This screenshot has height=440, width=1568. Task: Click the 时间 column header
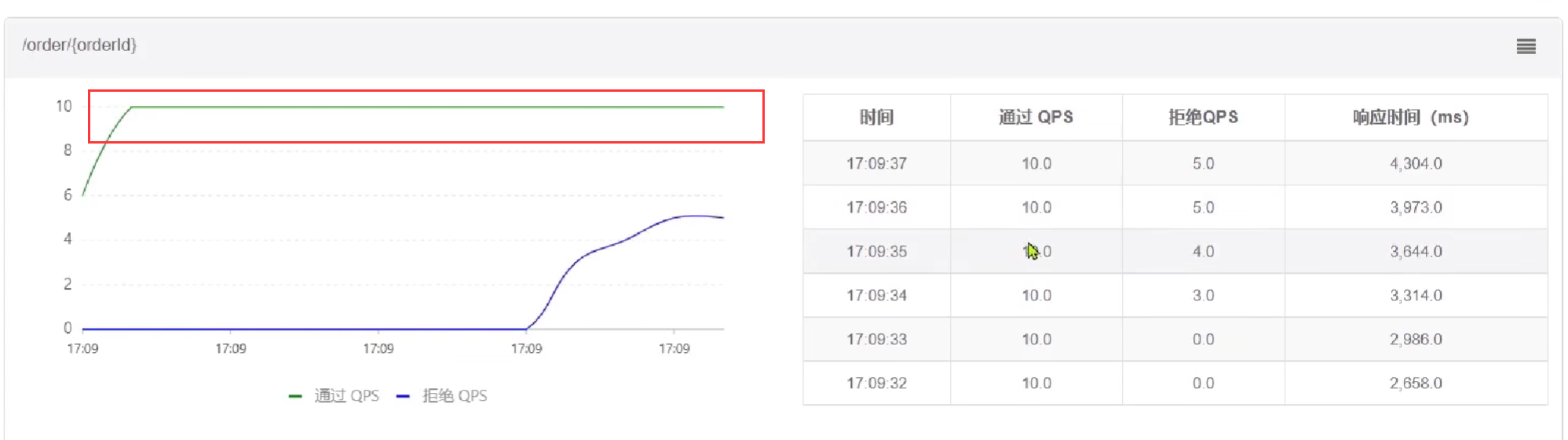pos(876,118)
